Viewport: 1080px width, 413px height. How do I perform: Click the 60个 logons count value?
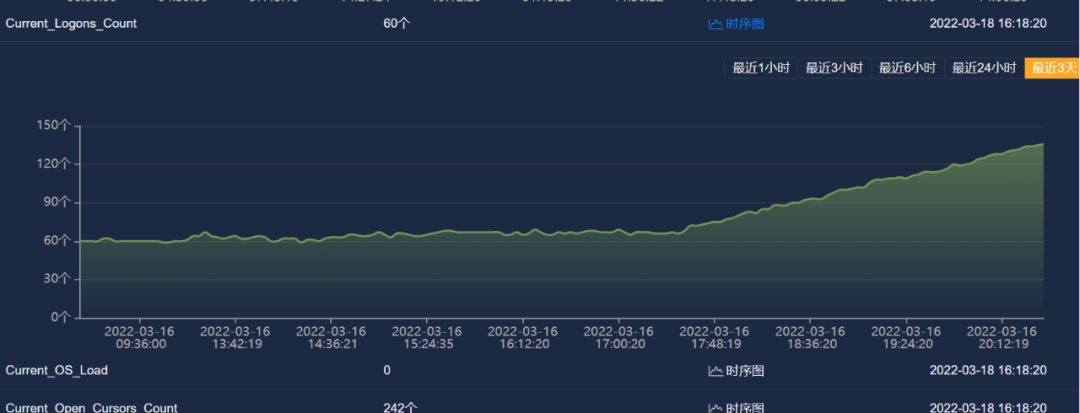click(397, 23)
